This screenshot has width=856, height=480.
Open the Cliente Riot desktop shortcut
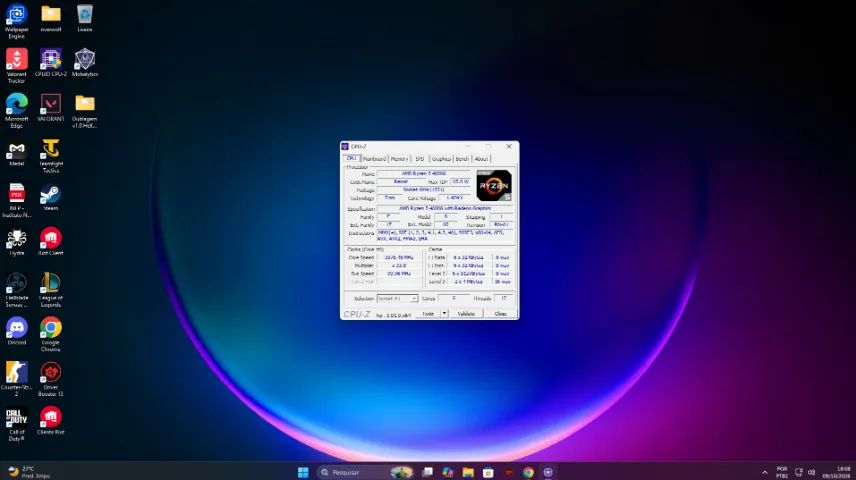tap(51, 420)
